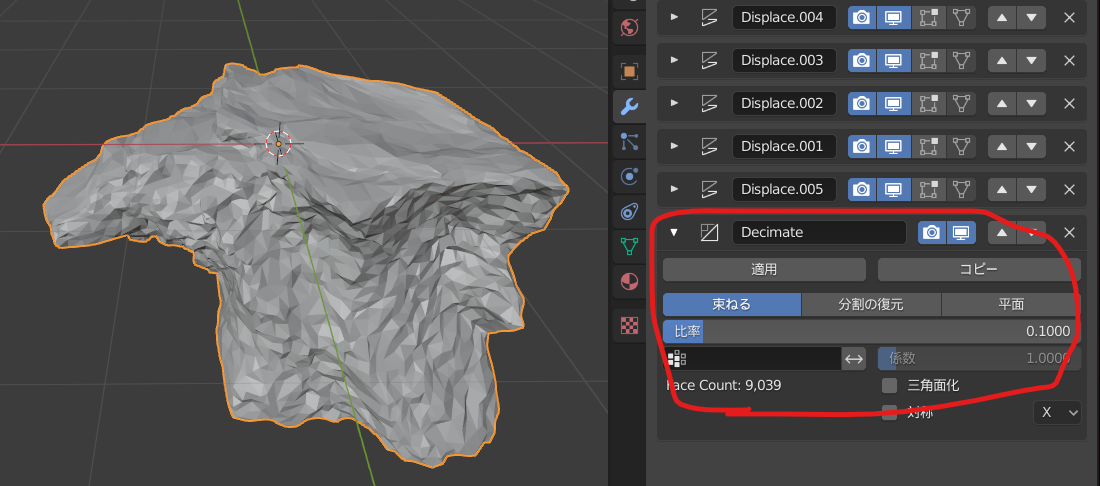Switch to 分割の復元 un-subdivide mode
Viewport: 1100px width, 486px height.
[871, 304]
